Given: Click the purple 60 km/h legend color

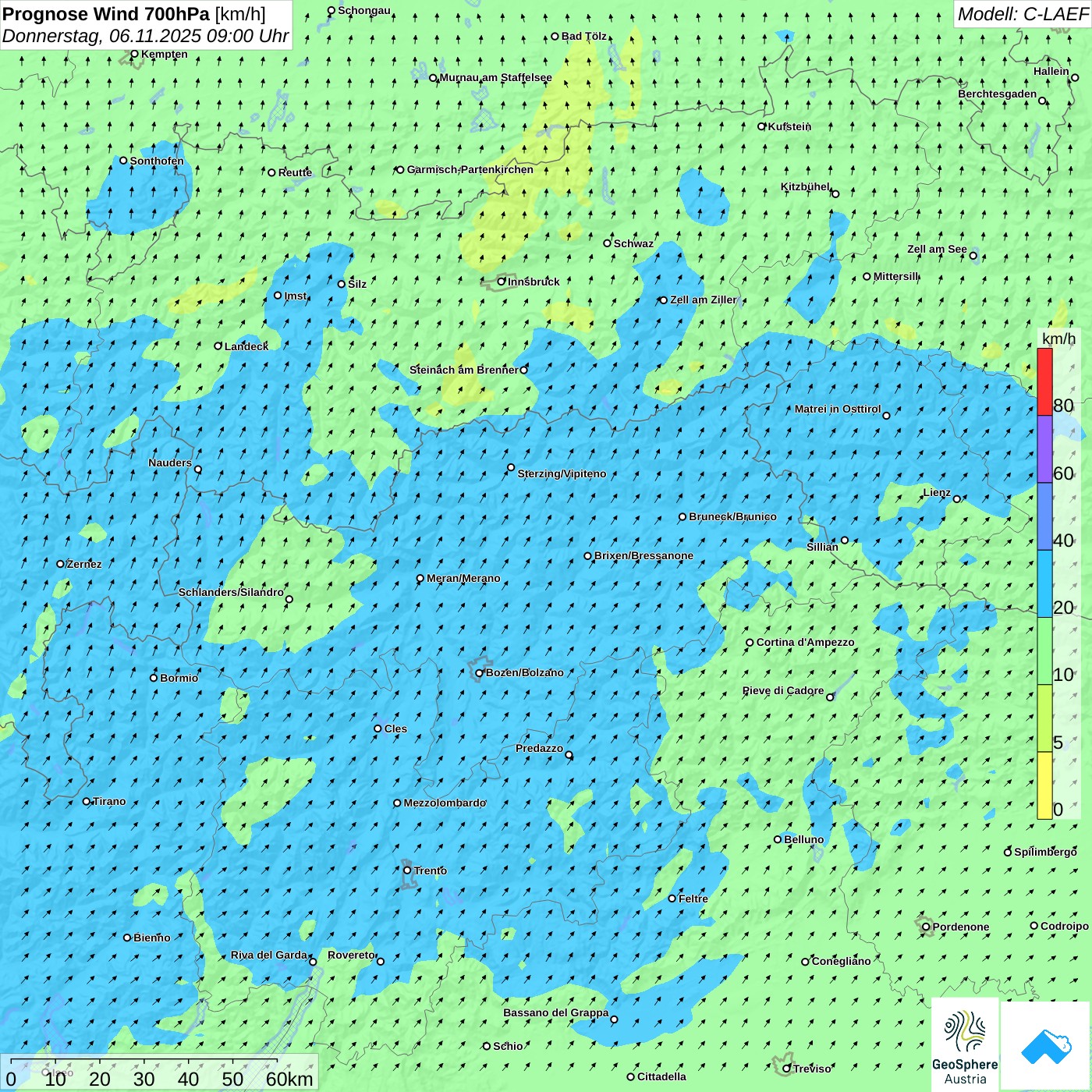Looking at the screenshot, I should [1044, 449].
